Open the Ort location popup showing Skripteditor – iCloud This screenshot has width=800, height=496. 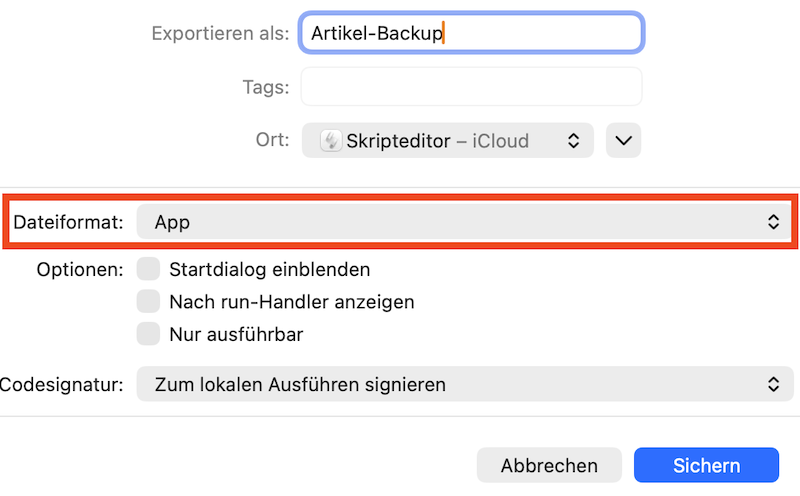click(447, 141)
